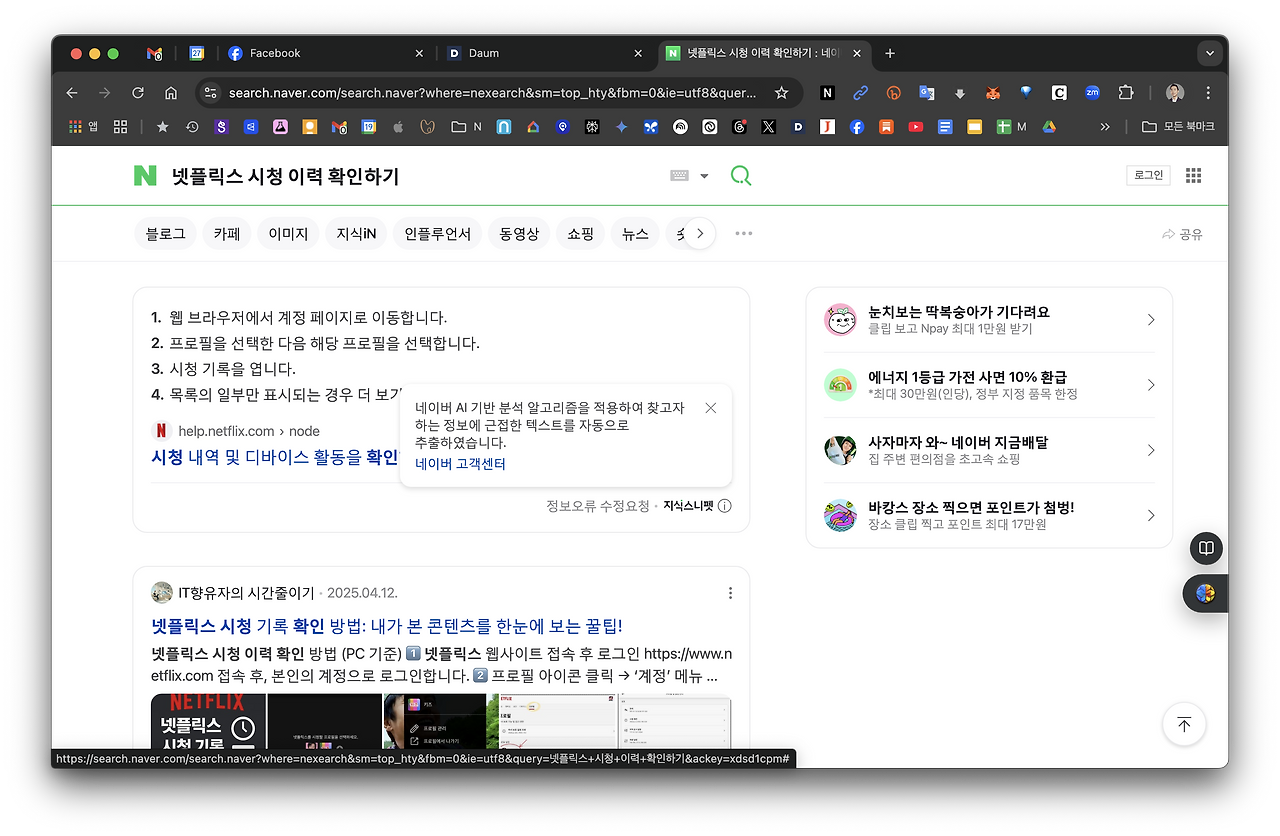The image size is (1280, 836).
Task: Show the hidden bookmarks overflow chevron
Action: [1105, 127]
